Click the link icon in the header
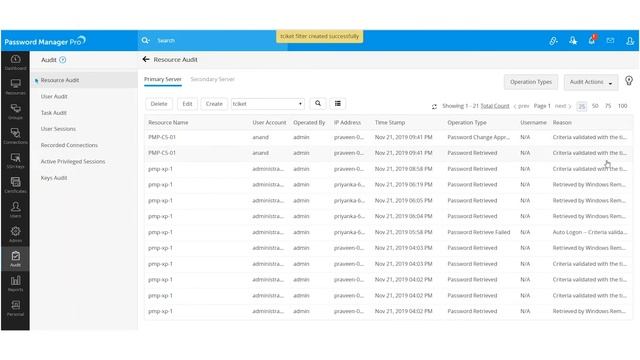The image size is (640, 360). 553,40
